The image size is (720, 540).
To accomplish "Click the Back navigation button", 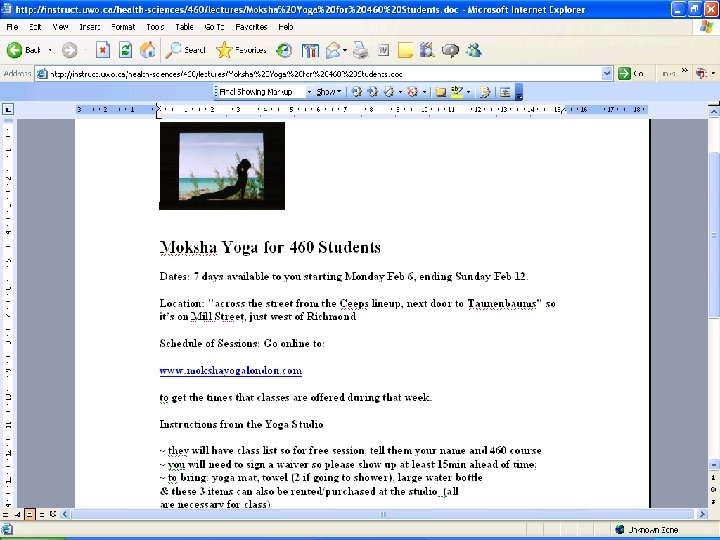I will pos(24,50).
